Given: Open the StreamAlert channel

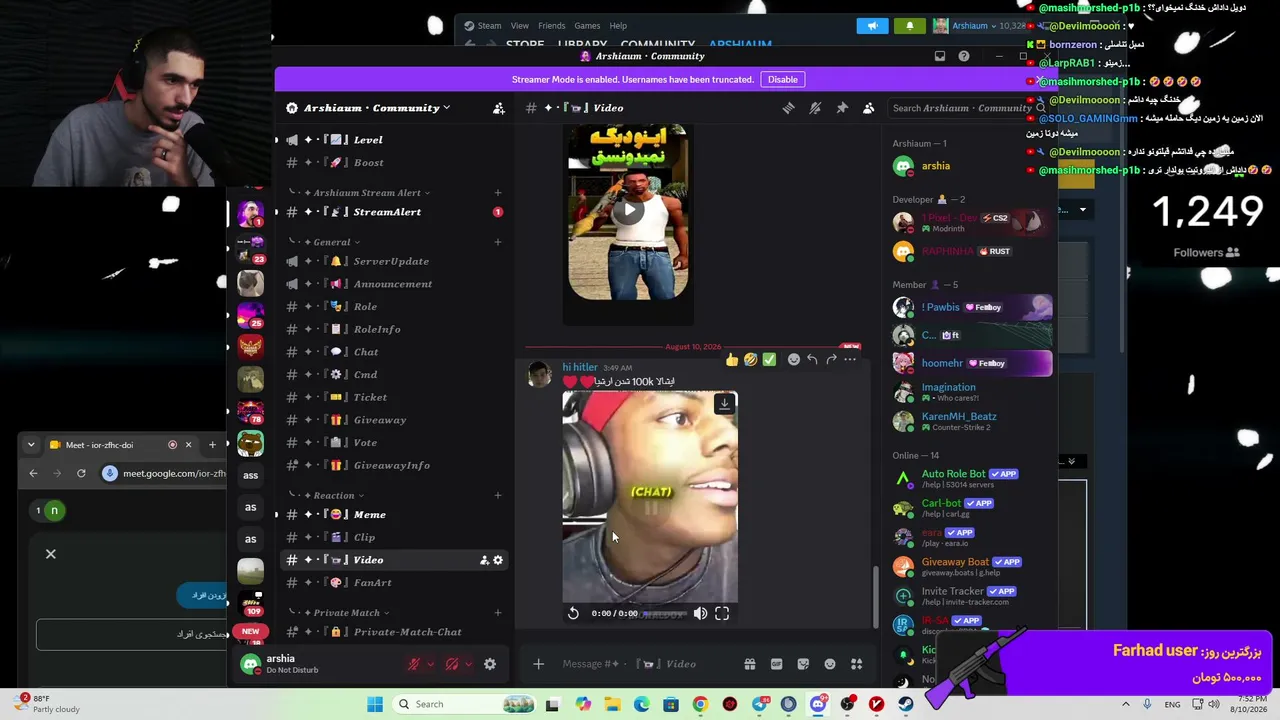Looking at the screenshot, I should [x=393, y=212].
